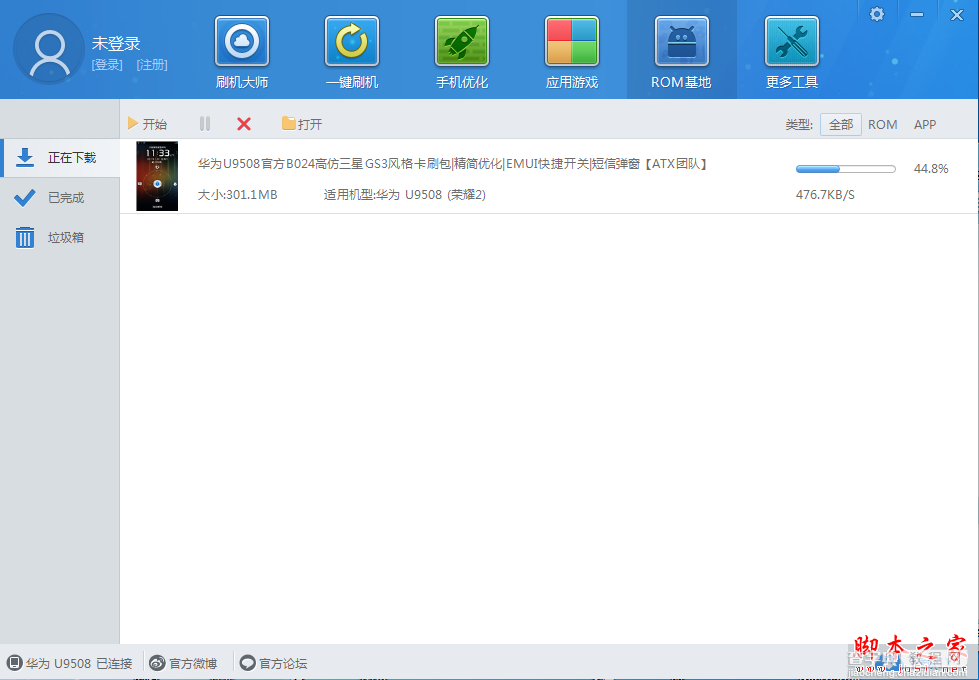Select the 正在下载 sidebar tab
The image size is (979, 680).
click(x=60, y=157)
